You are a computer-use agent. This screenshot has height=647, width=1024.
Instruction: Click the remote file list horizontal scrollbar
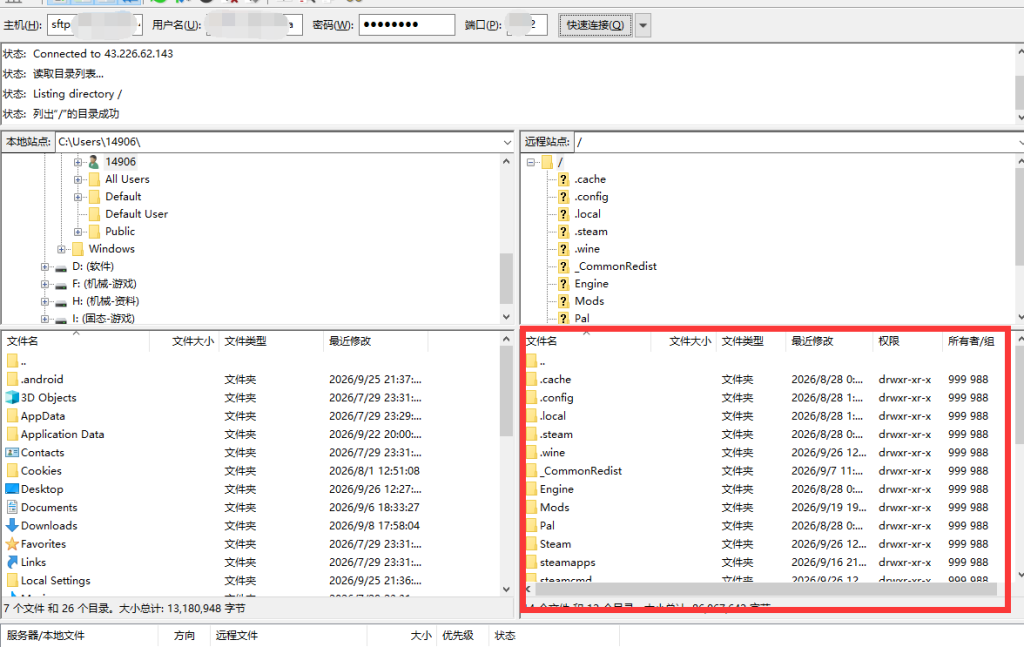pyautogui.click(x=766, y=589)
